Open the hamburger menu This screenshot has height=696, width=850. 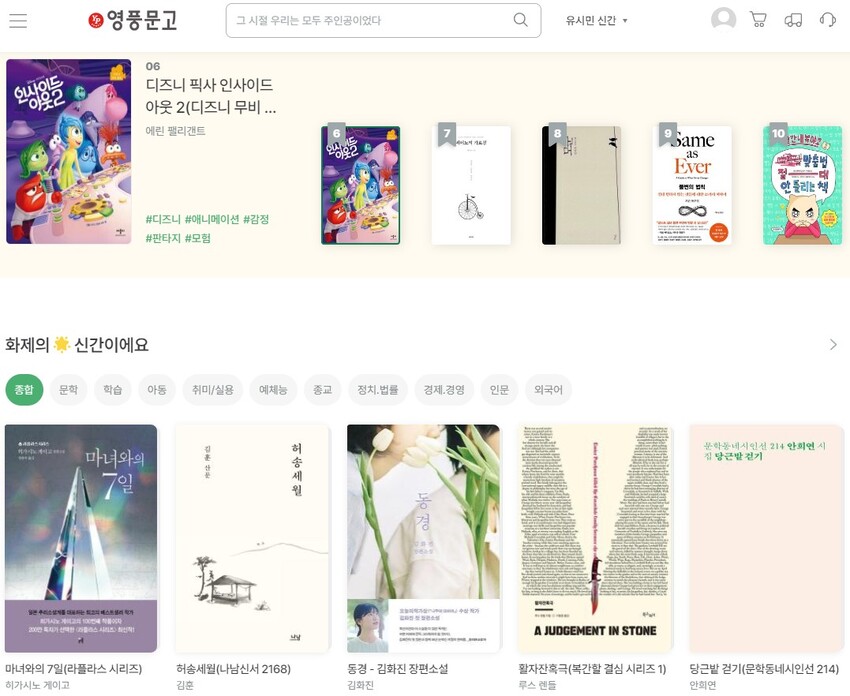click(x=18, y=21)
